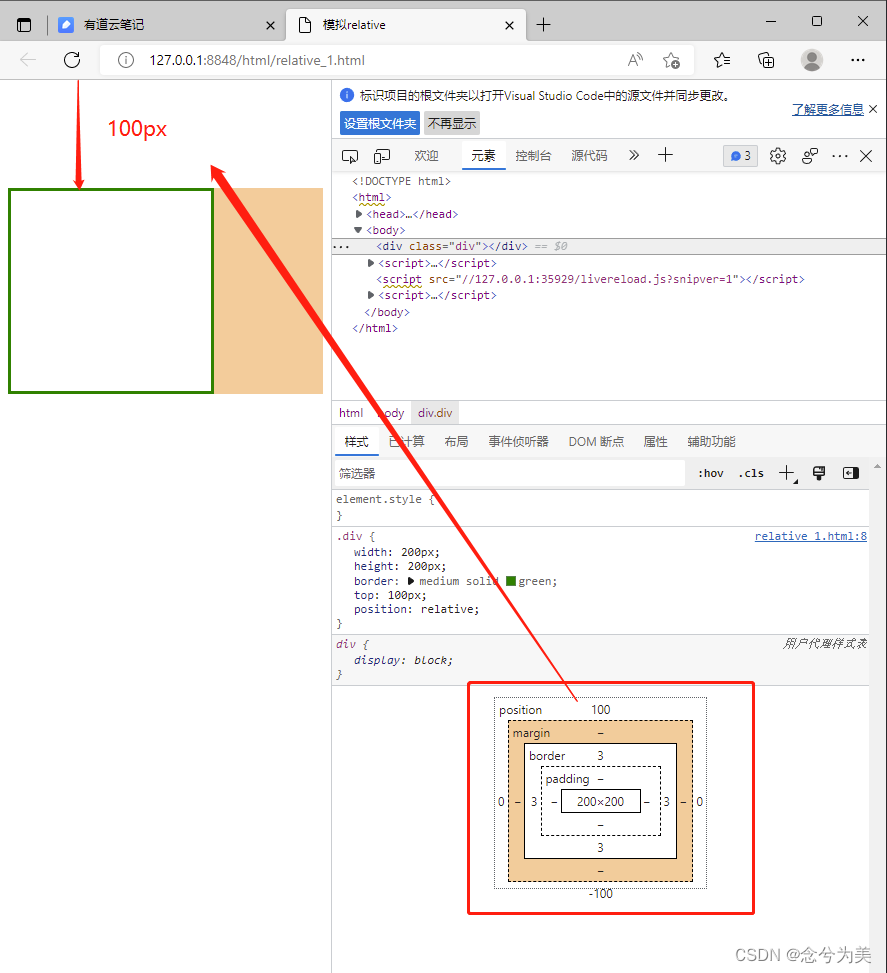Select the inspect element tool
Viewport: 887px width, 973px height.
point(350,156)
